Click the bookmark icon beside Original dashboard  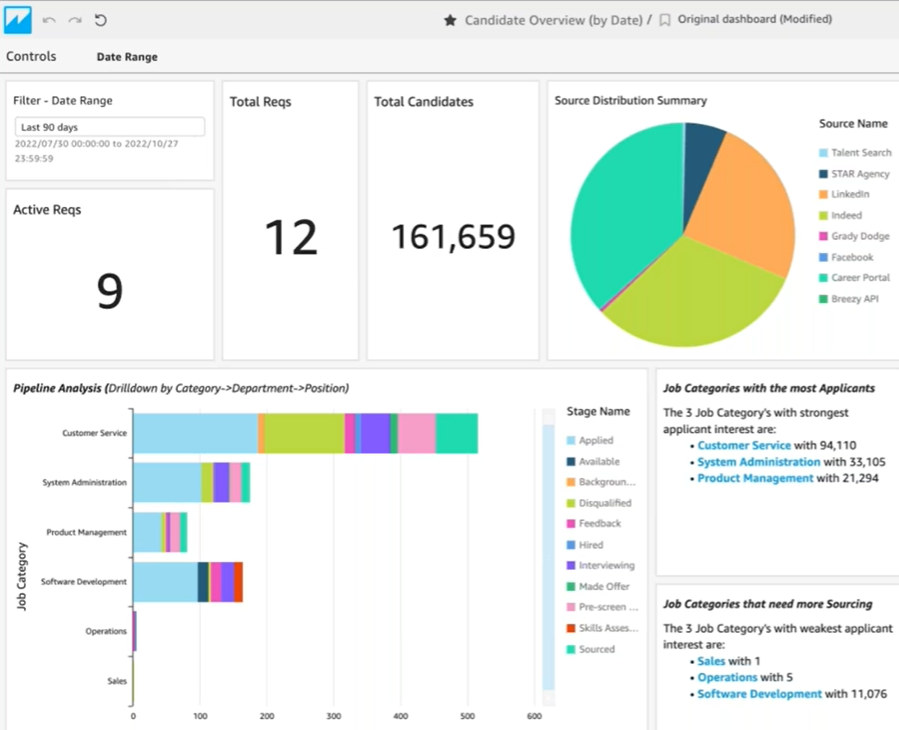pos(665,20)
